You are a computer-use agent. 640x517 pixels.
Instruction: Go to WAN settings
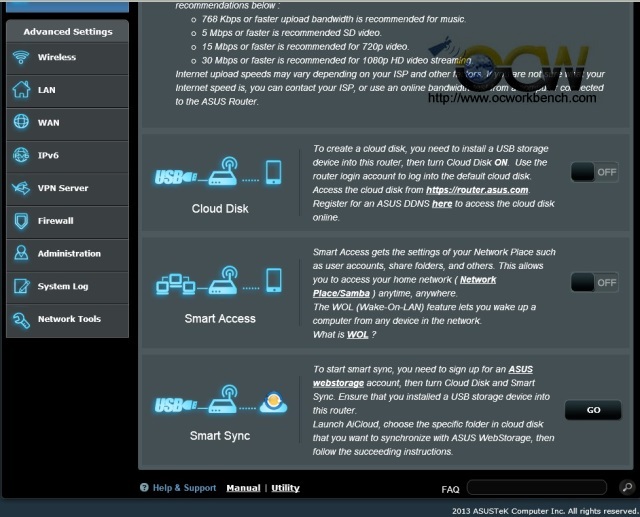coord(67,124)
